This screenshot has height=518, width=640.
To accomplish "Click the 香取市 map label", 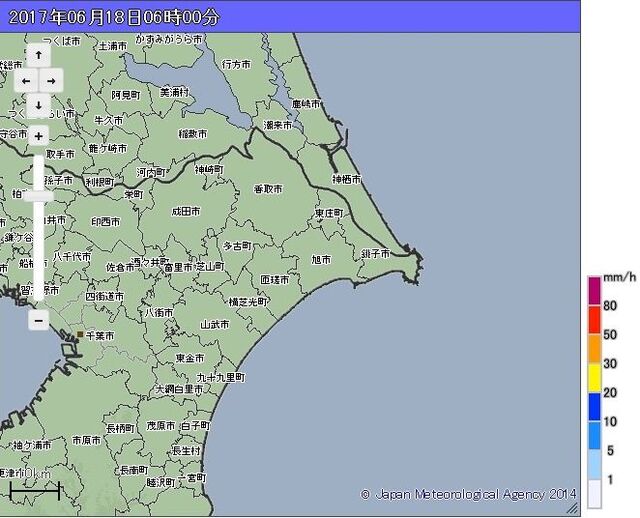I will pyautogui.click(x=268, y=189).
